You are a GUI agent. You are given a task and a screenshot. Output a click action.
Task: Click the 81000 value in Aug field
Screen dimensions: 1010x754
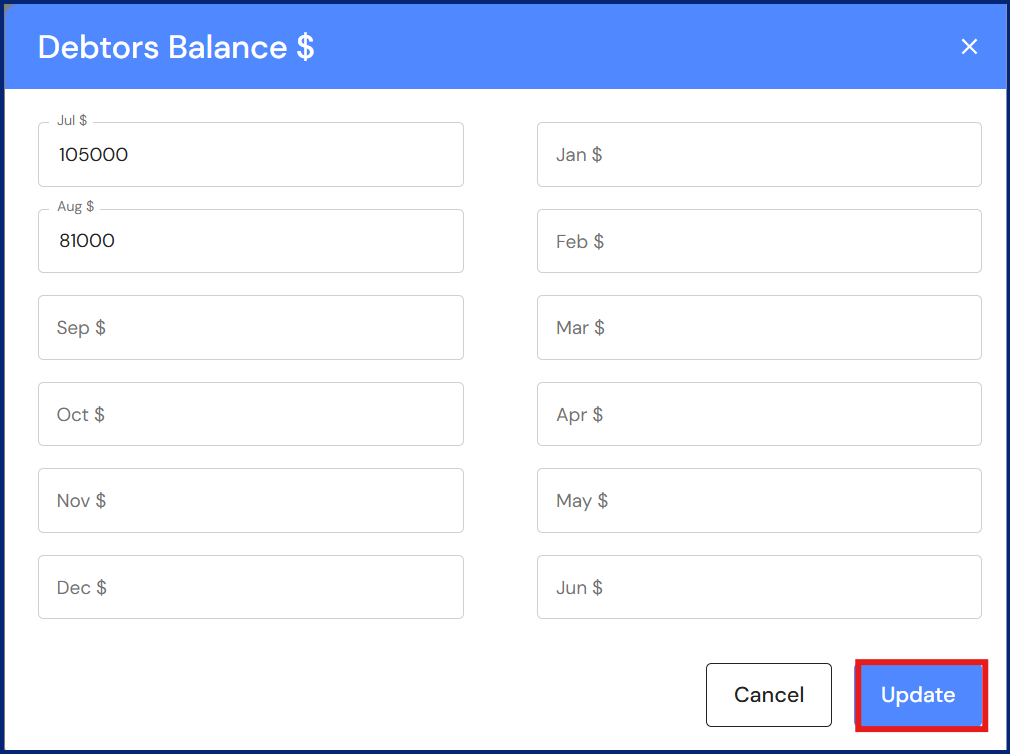pos(87,241)
